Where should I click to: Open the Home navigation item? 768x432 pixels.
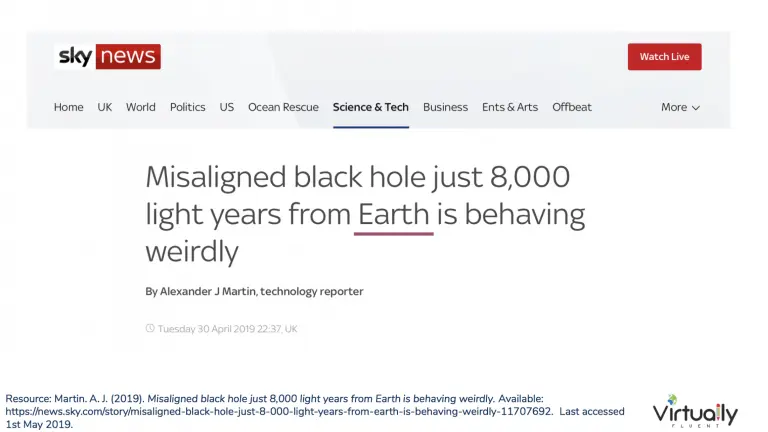point(69,107)
